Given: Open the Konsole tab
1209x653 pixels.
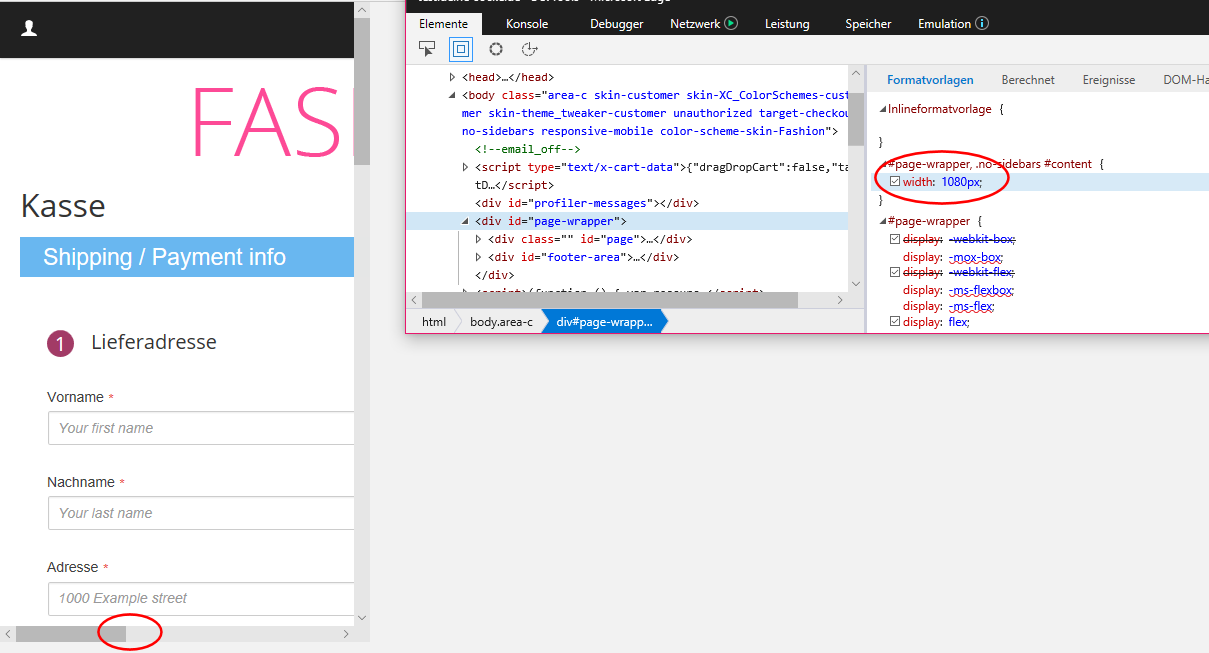Looking at the screenshot, I should (x=527, y=24).
